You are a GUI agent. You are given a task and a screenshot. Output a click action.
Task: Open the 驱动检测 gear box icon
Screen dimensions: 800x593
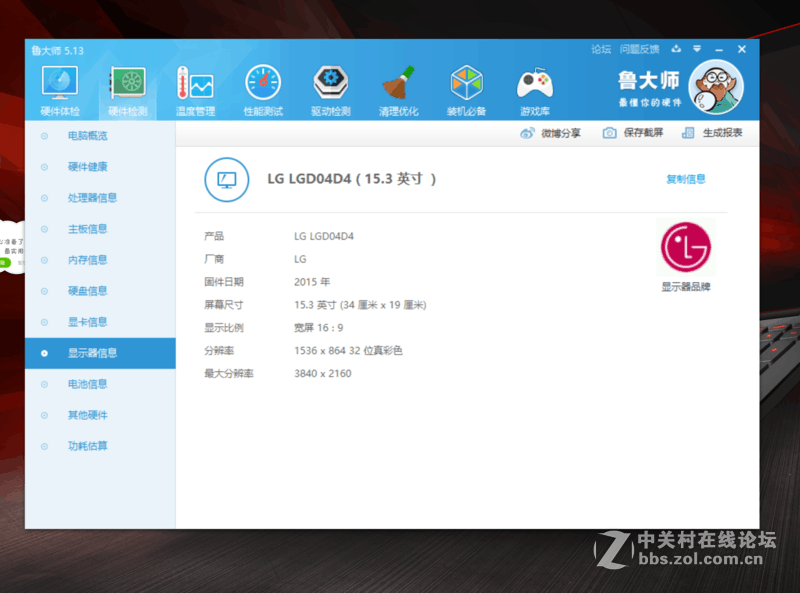[x=331, y=82]
